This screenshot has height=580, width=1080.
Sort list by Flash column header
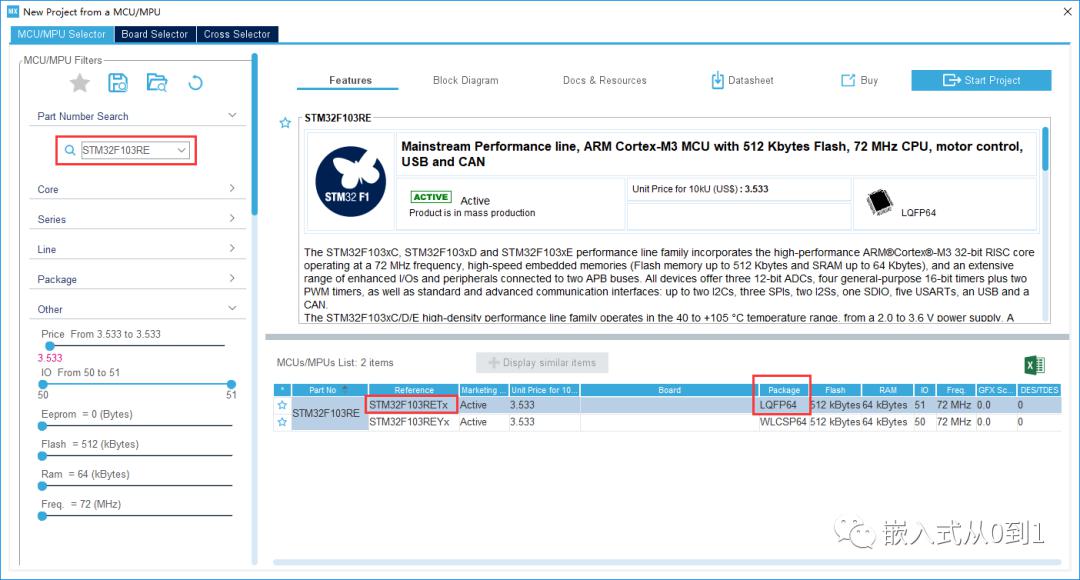(835, 390)
